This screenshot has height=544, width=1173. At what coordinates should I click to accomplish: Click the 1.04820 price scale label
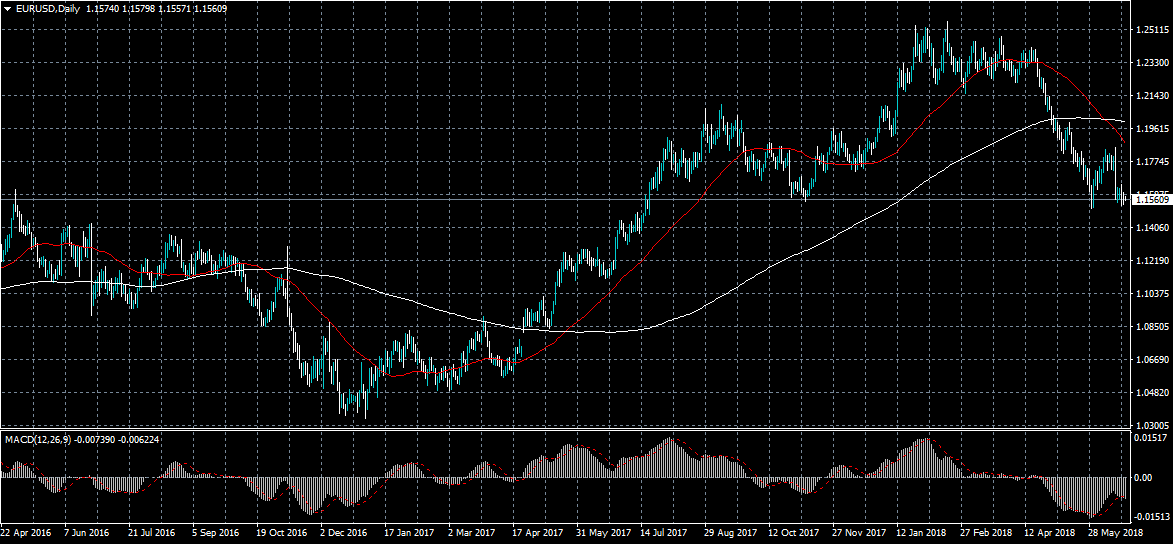tap(1152, 392)
